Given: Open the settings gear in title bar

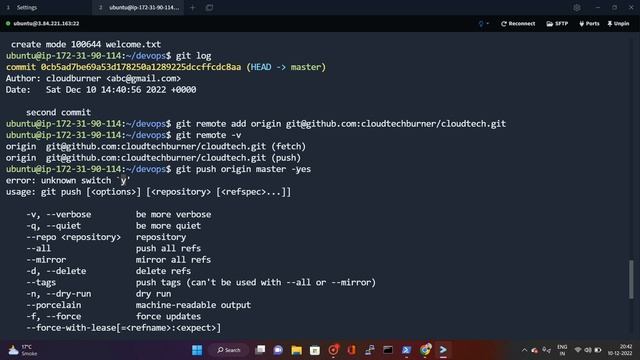Looking at the screenshot, I should 577,7.
